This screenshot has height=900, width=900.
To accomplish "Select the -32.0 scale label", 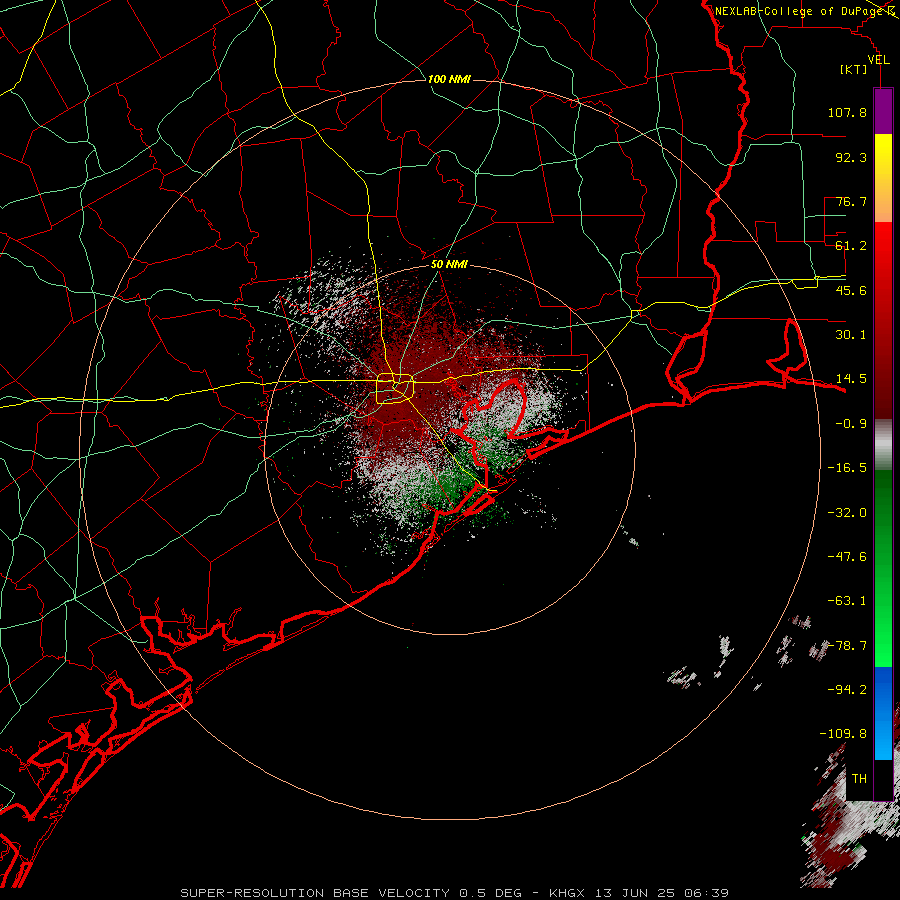I will pyautogui.click(x=847, y=513).
